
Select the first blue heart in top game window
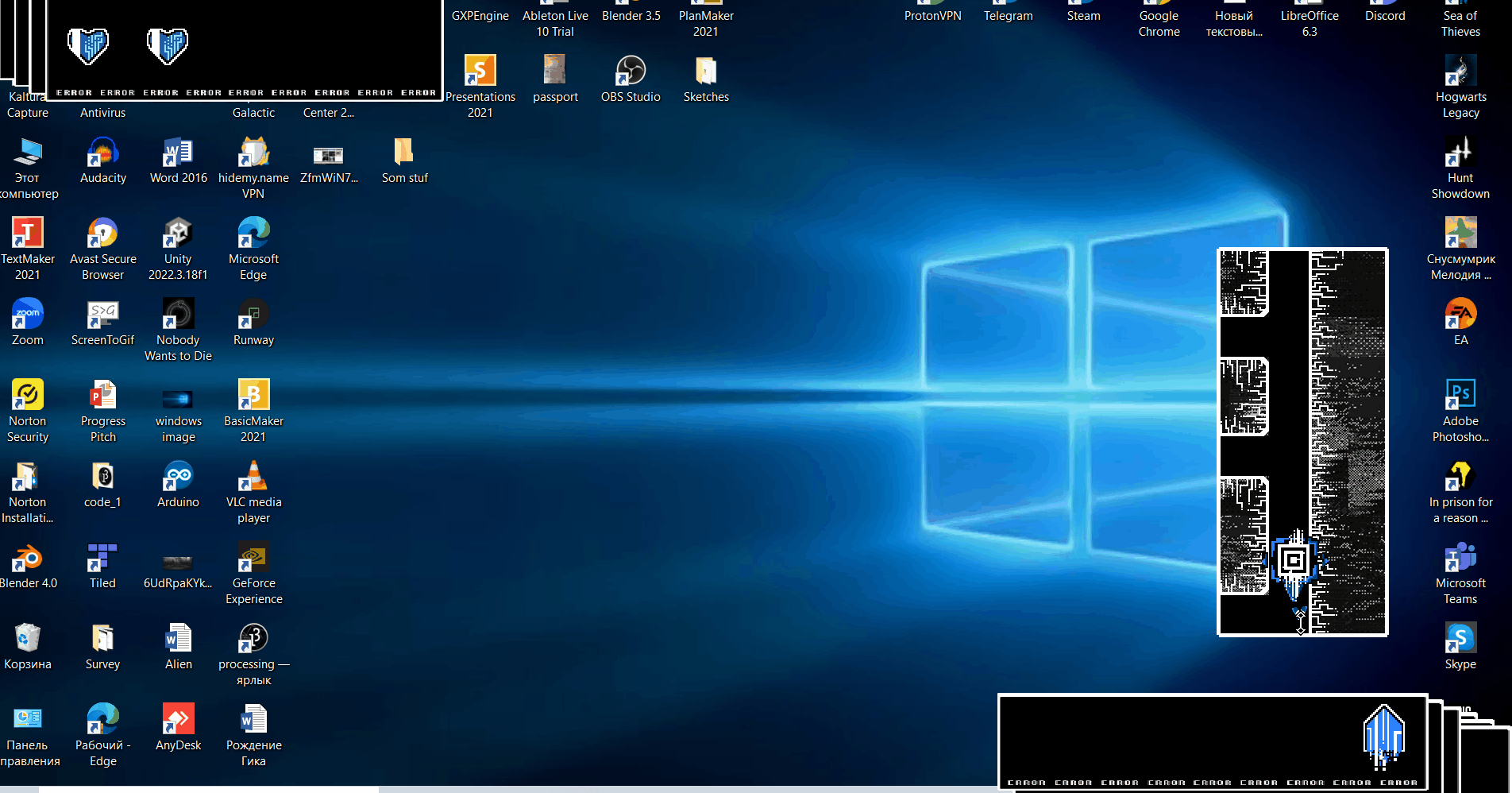88,45
